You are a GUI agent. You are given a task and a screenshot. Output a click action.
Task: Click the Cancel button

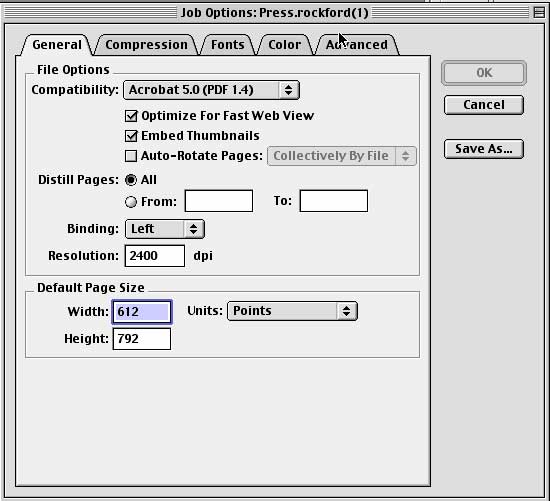(x=484, y=105)
